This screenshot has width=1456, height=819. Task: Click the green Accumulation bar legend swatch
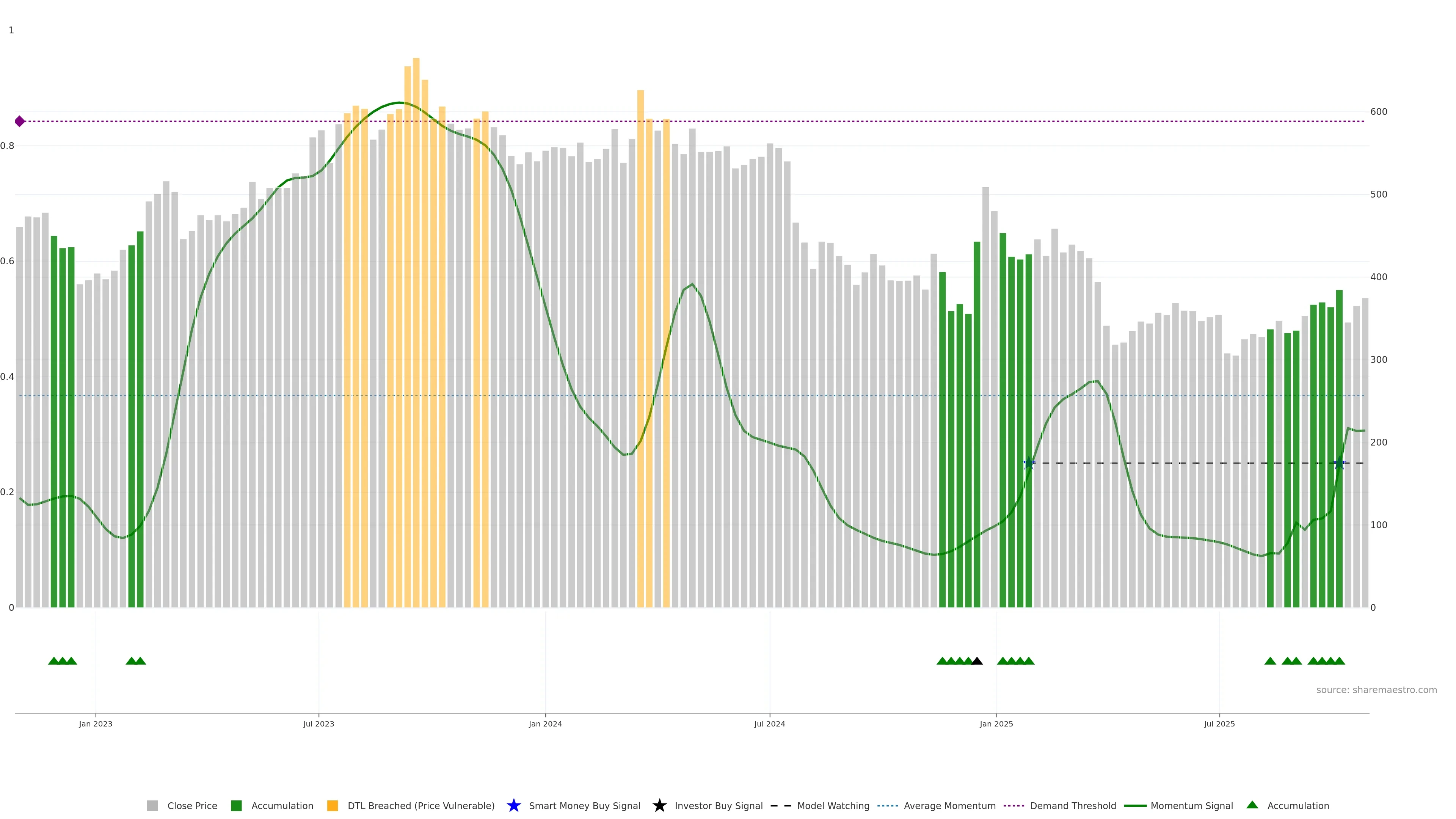[236, 805]
